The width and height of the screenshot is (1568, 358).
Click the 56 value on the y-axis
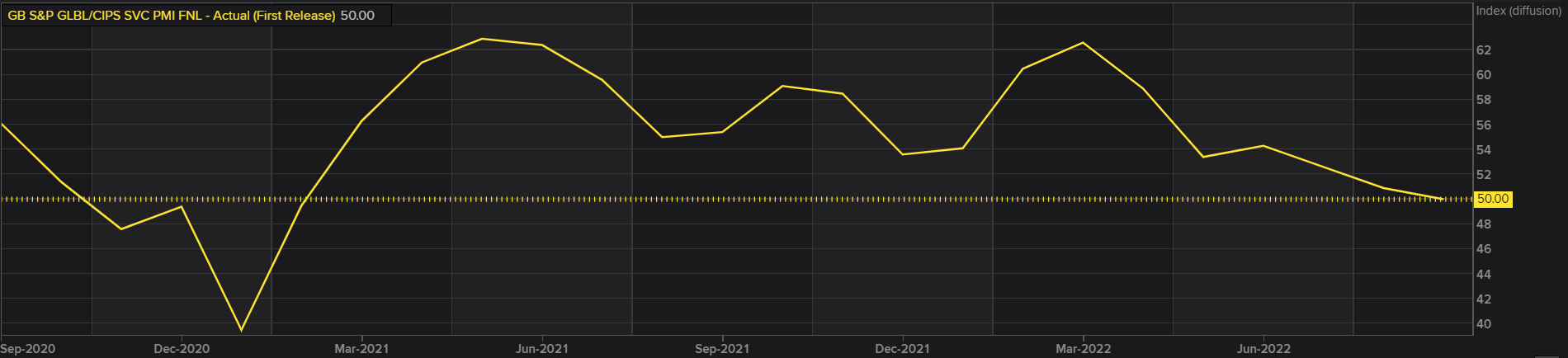pos(1484,125)
